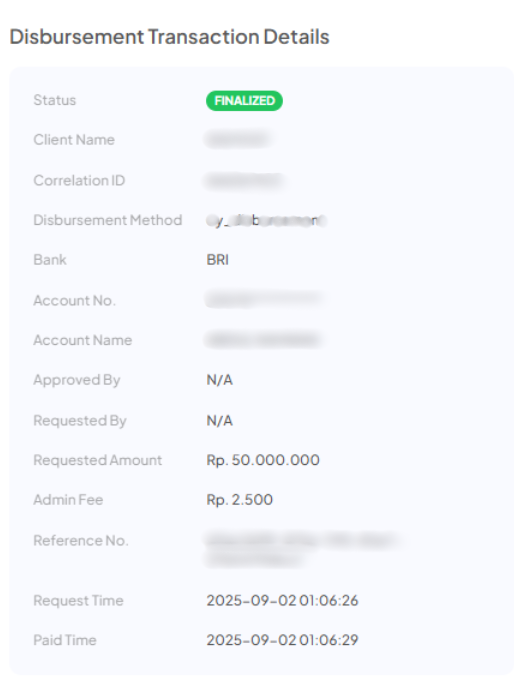Click the Reference No. label

coord(81,540)
